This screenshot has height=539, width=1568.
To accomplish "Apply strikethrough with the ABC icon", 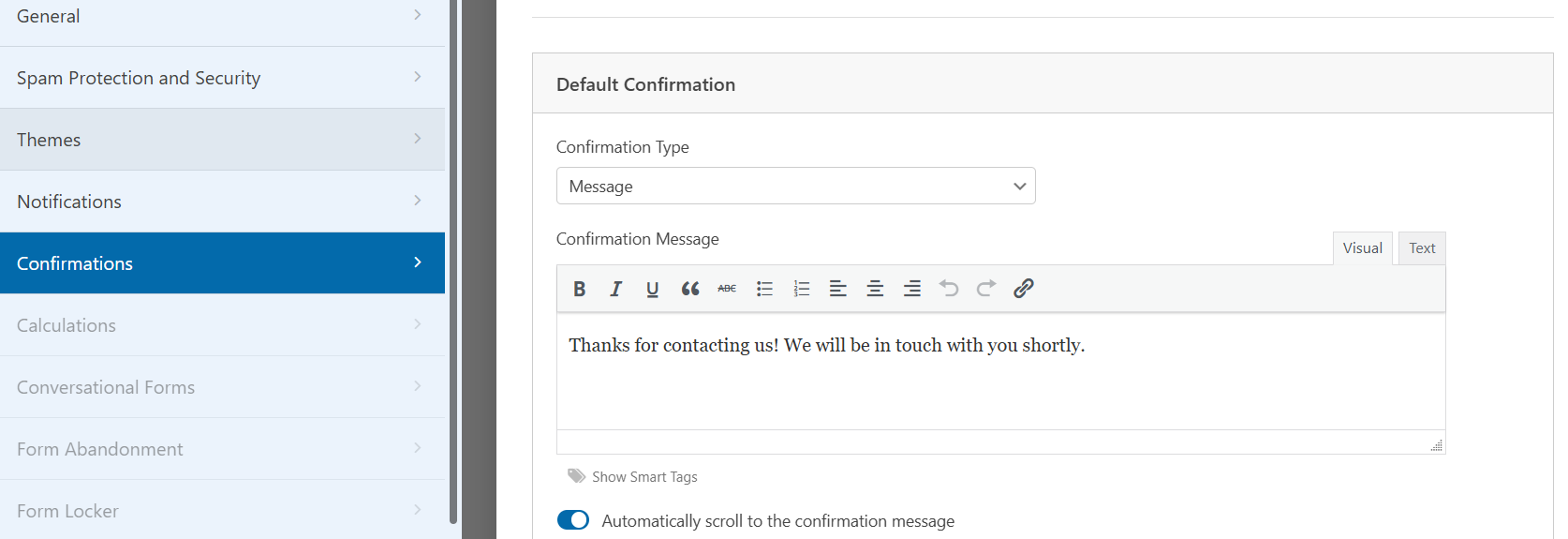I will pyautogui.click(x=727, y=289).
